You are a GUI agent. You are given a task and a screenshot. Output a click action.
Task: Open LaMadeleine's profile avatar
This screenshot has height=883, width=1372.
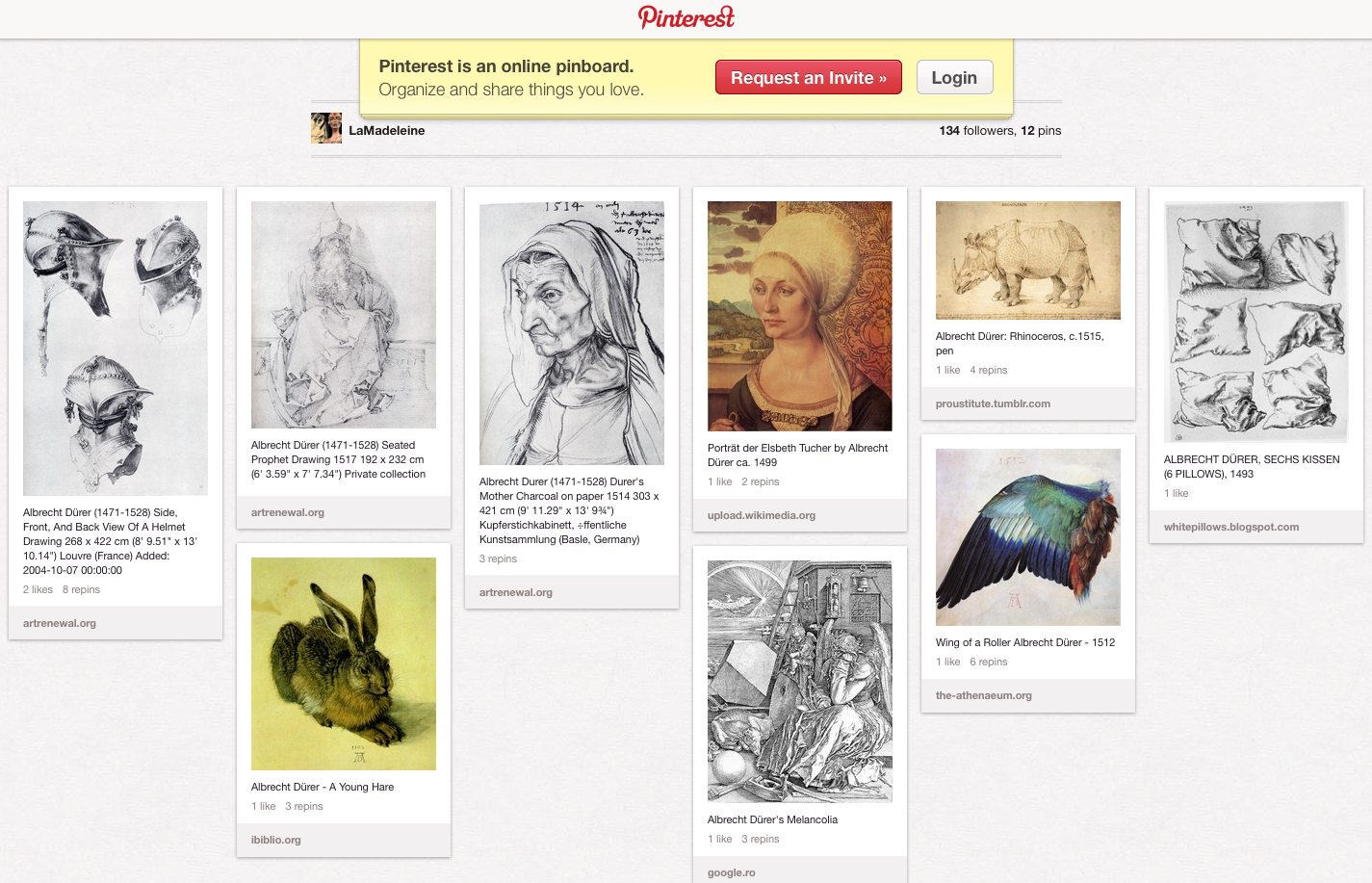click(326, 128)
